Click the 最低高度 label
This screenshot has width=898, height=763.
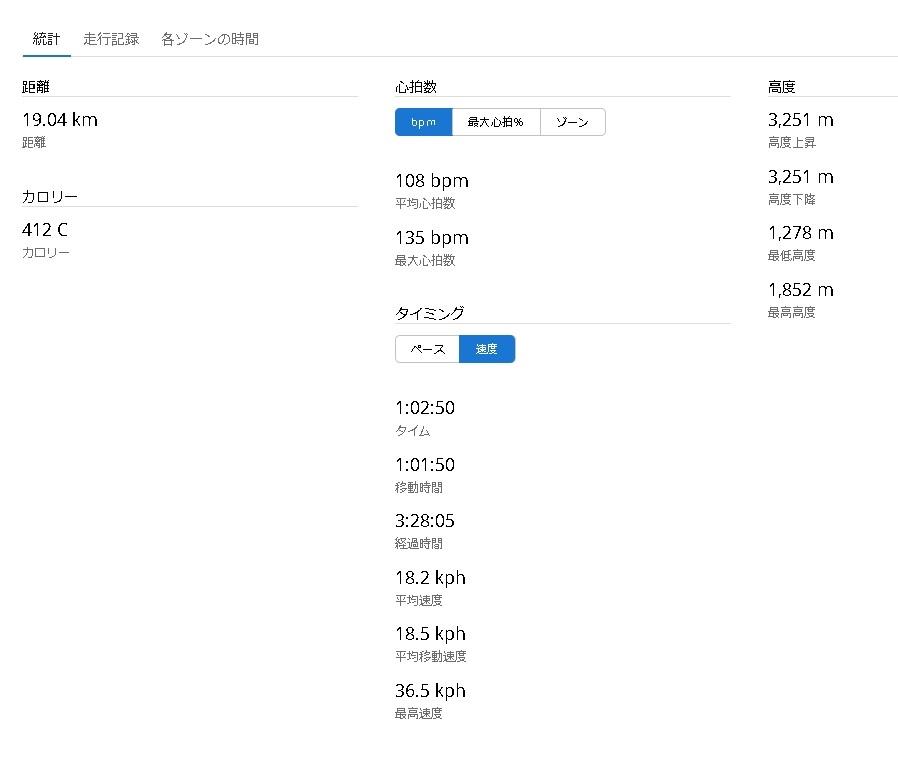[791, 255]
